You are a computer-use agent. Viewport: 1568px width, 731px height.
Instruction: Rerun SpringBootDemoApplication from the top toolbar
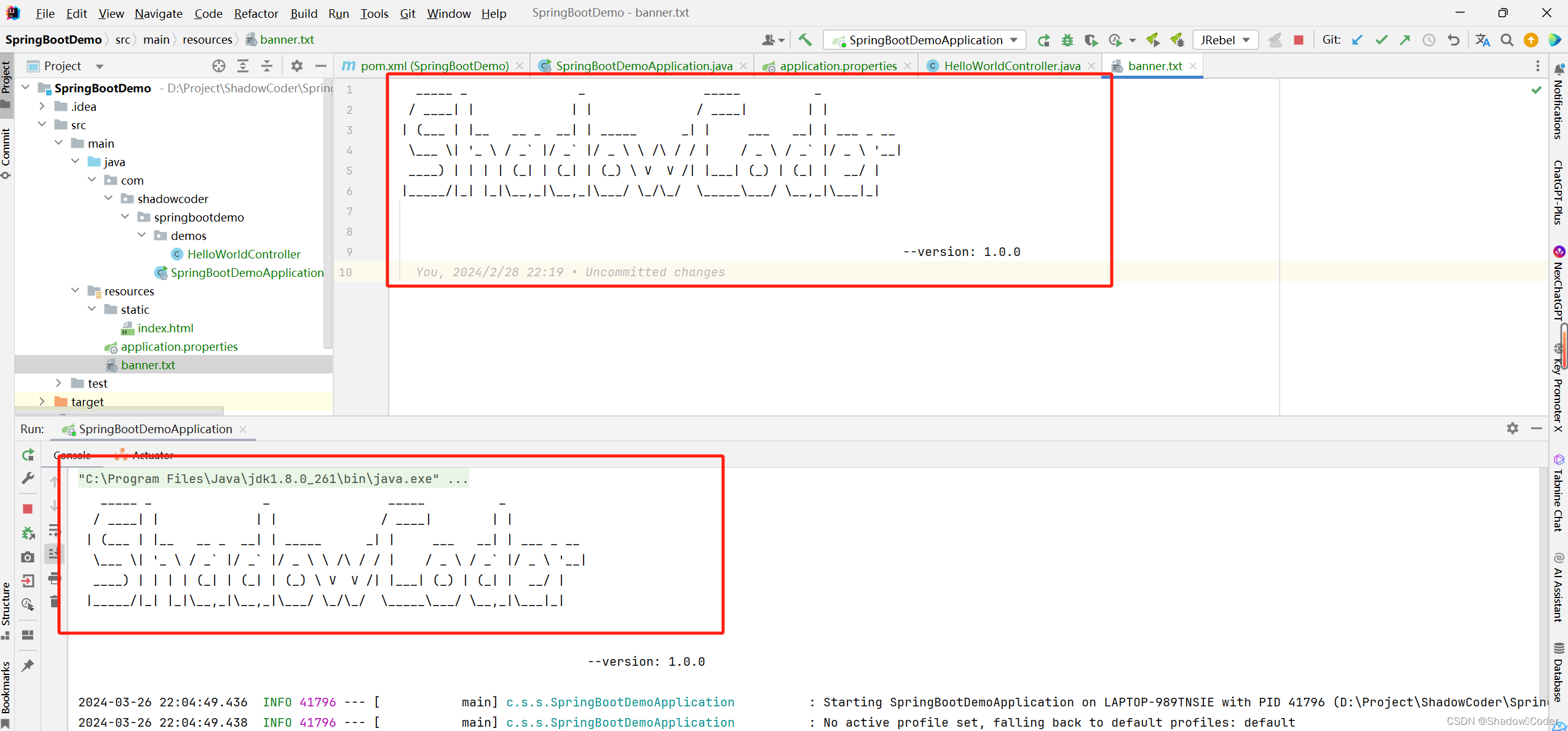pyautogui.click(x=1043, y=41)
